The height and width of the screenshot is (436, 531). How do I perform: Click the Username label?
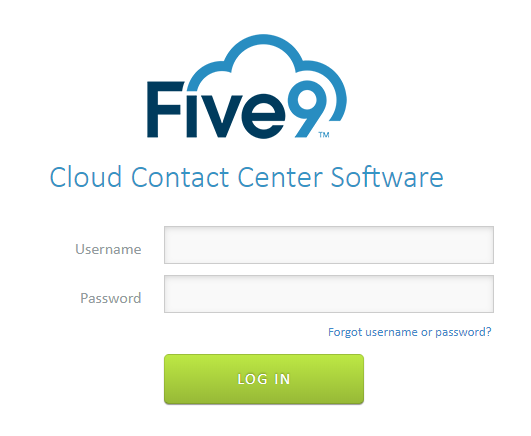tap(108, 249)
